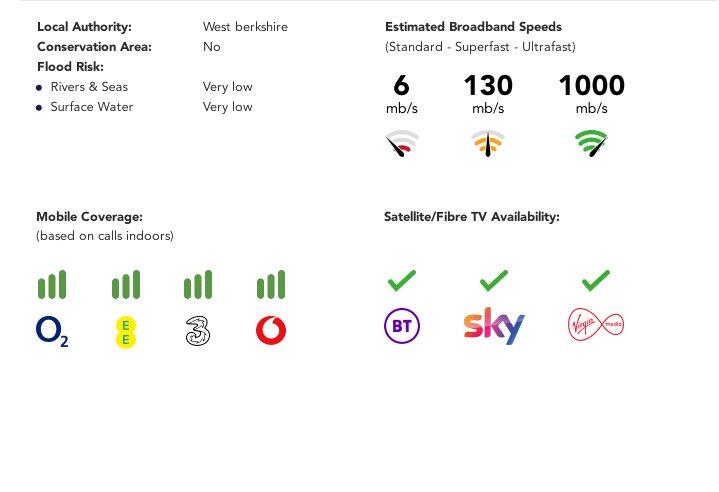The width and height of the screenshot is (719, 492).
Task: Select the Three mobile network logo
Action: (x=198, y=331)
